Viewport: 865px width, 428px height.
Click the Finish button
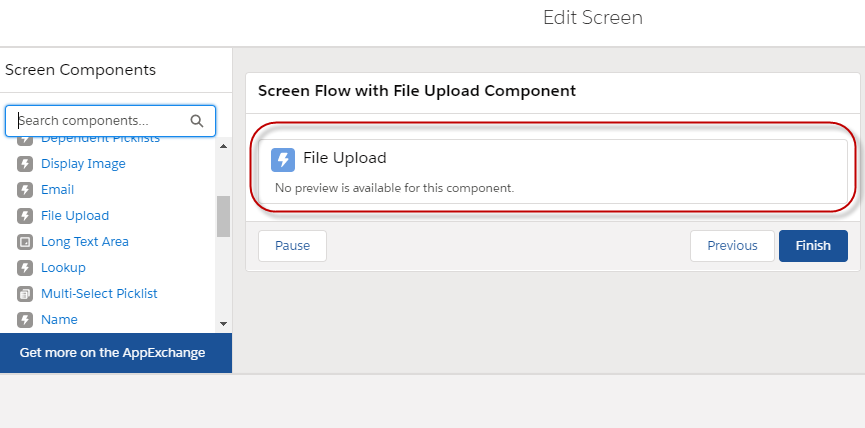pos(813,246)
